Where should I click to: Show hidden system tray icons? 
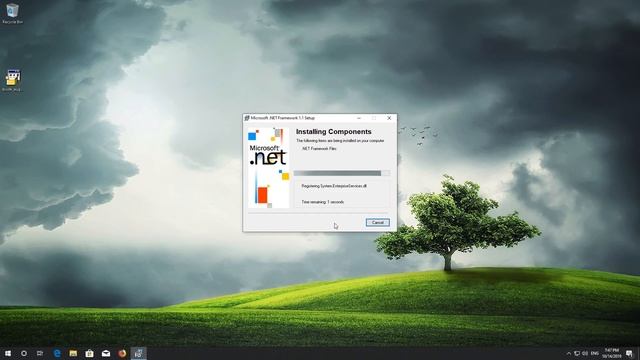(569, 353)
